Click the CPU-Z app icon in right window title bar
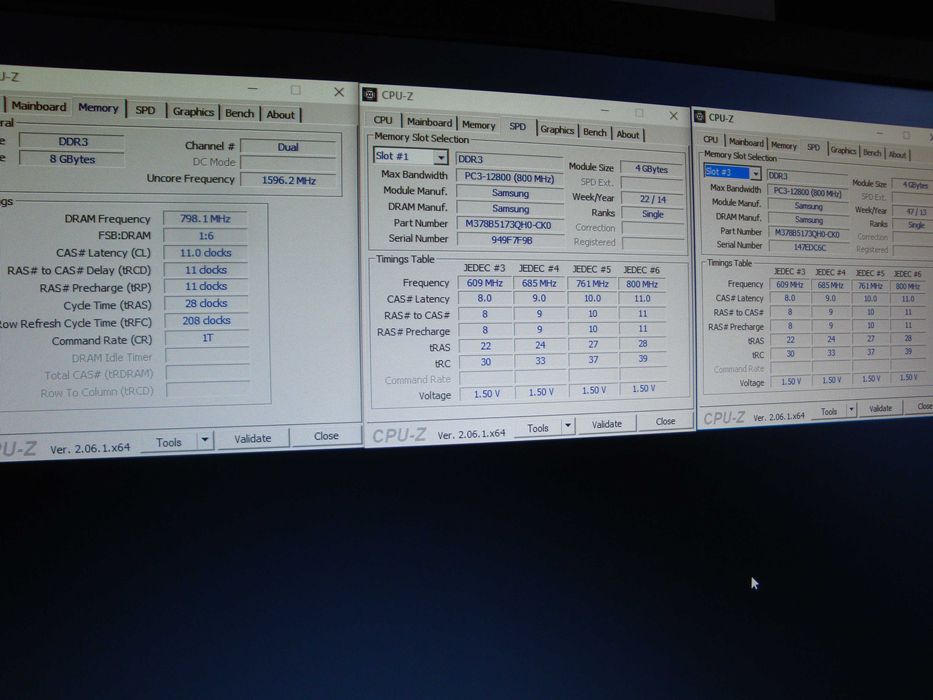Image resolution: width=933 pixels, height=700 pixels. pyautogui.click(x=700, y=117)
